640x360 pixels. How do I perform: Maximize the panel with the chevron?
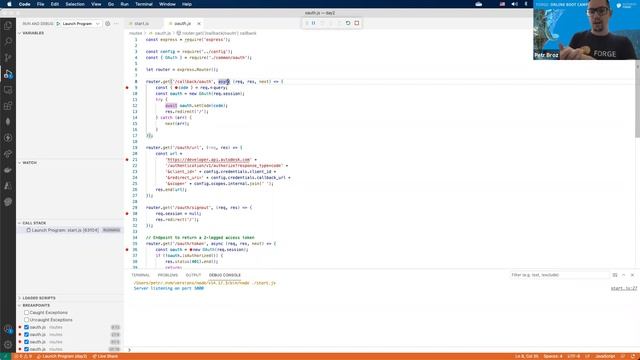(624, 275)
